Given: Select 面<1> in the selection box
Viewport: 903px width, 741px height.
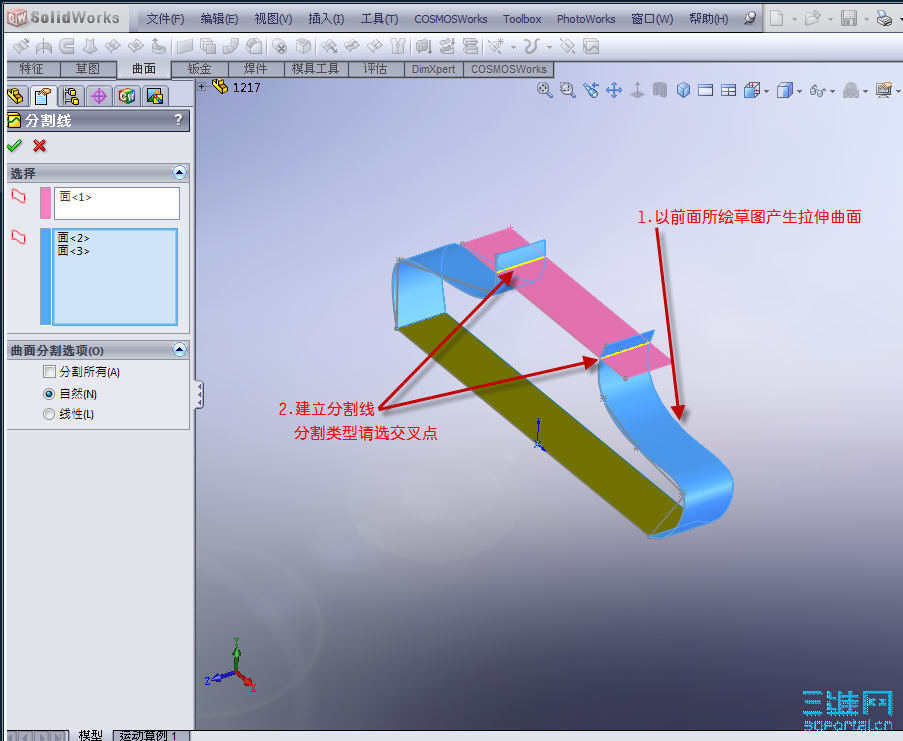Looking at the screenshot, I should click(x=75, y=197).
